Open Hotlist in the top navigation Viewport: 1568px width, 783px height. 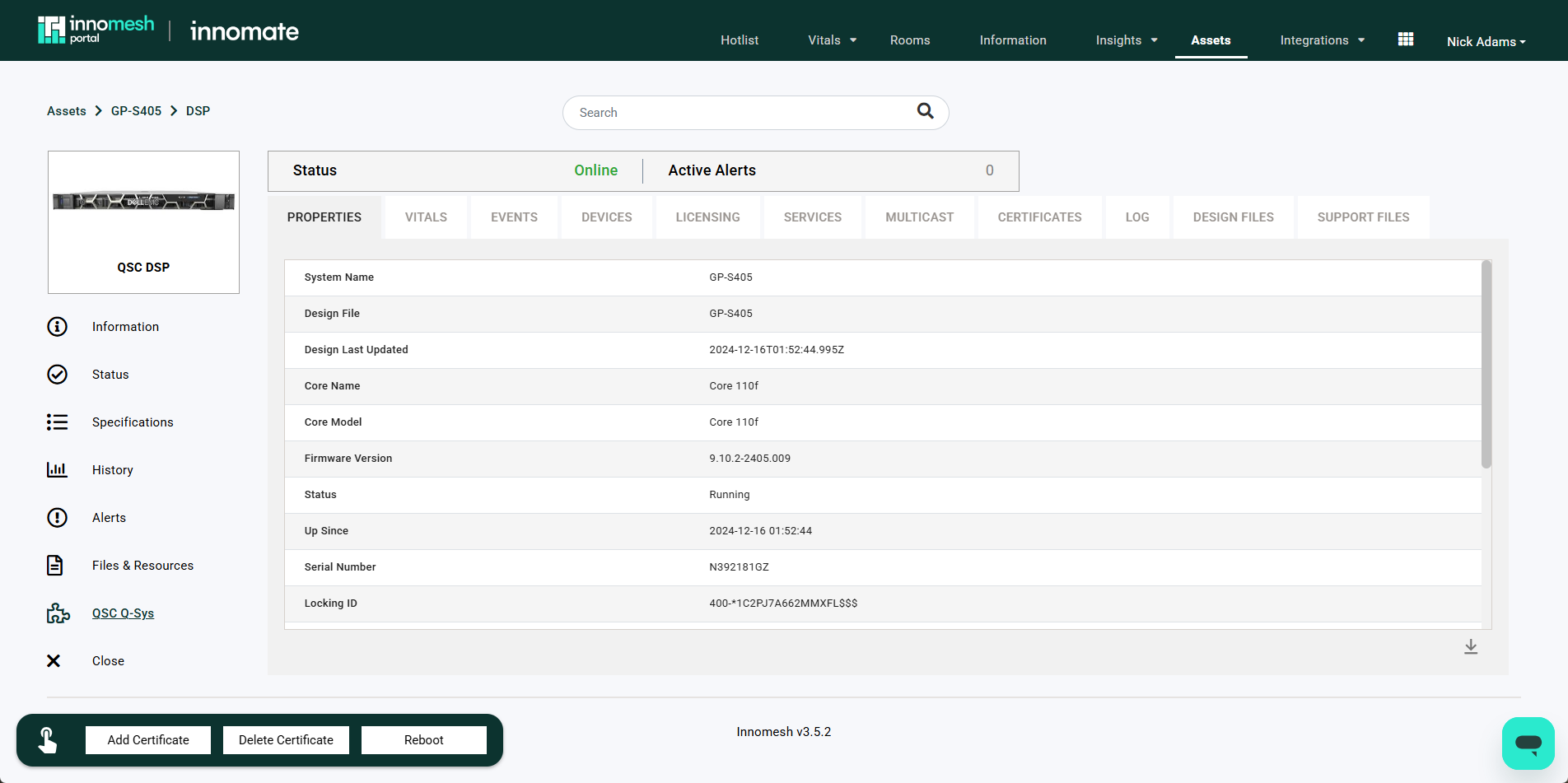click(x=740, y=40)
